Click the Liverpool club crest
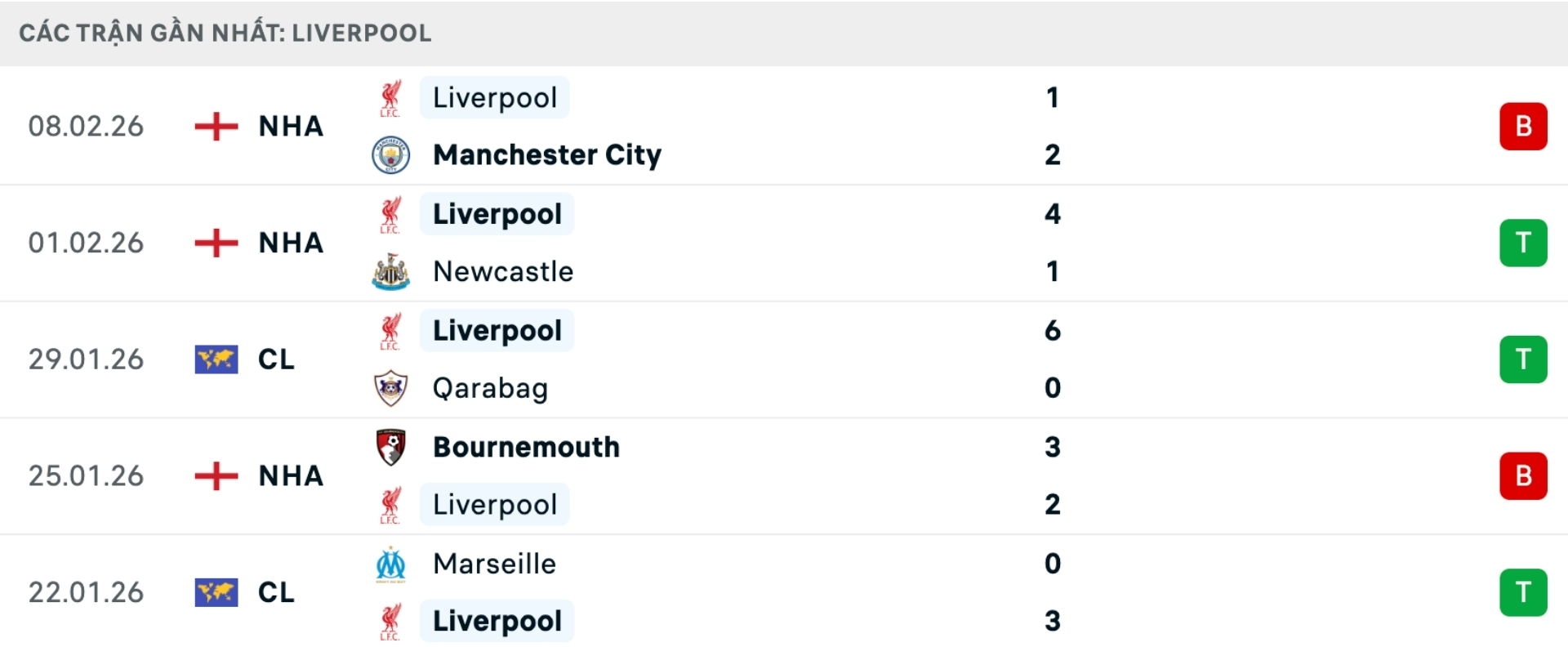 [x=392, y=97]
